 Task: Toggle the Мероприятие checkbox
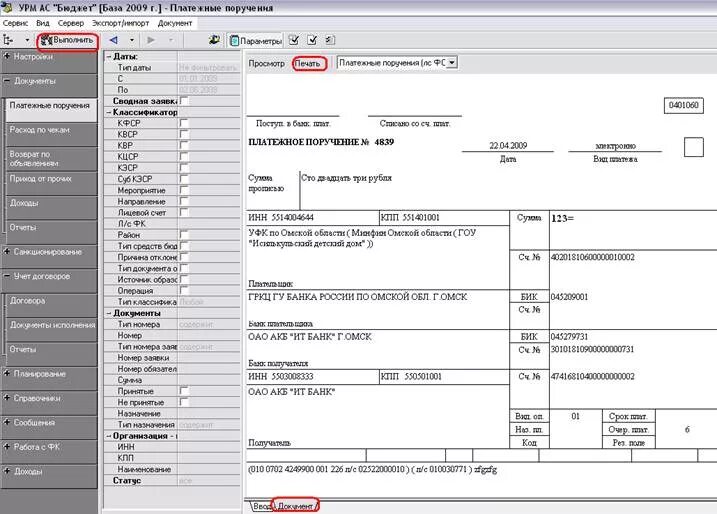[184, 190]
